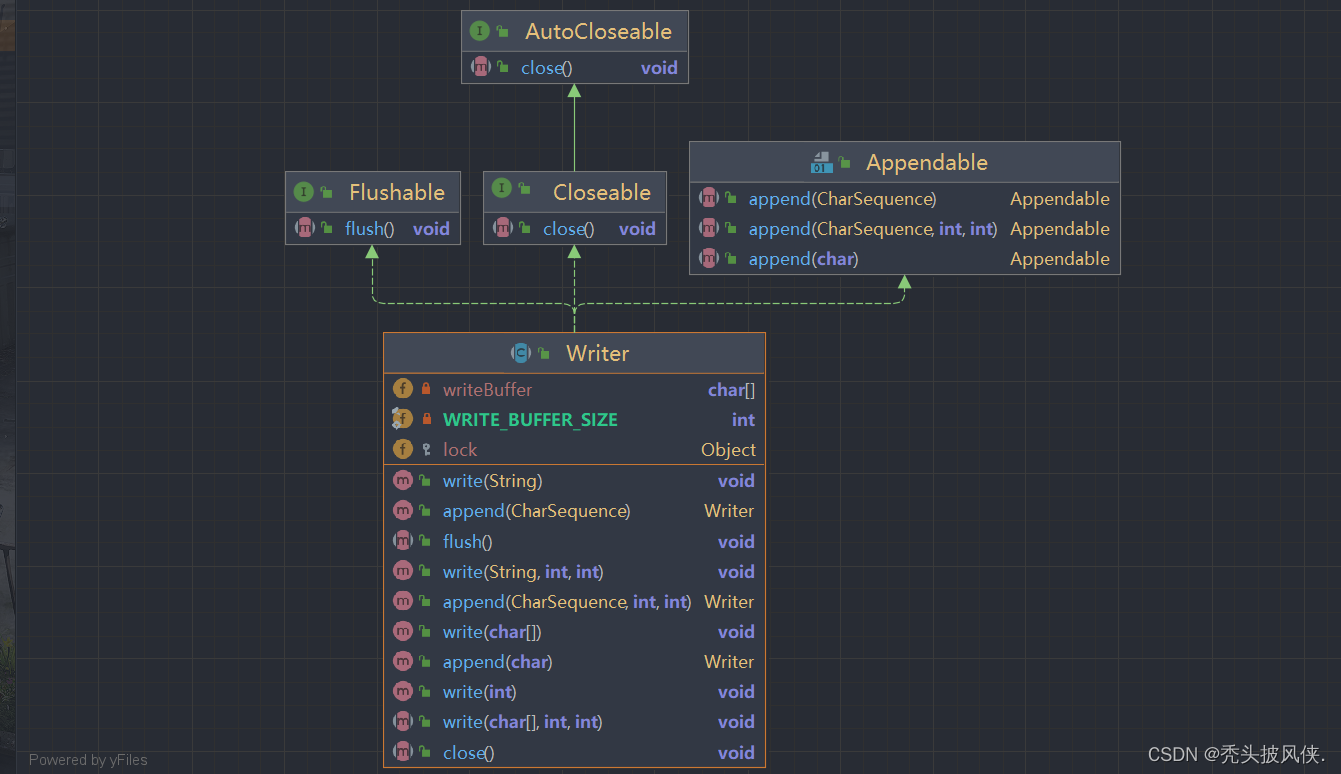Click the Closeable interface icon
This screenshot has width=1341, height=774.
pos(502,188)
